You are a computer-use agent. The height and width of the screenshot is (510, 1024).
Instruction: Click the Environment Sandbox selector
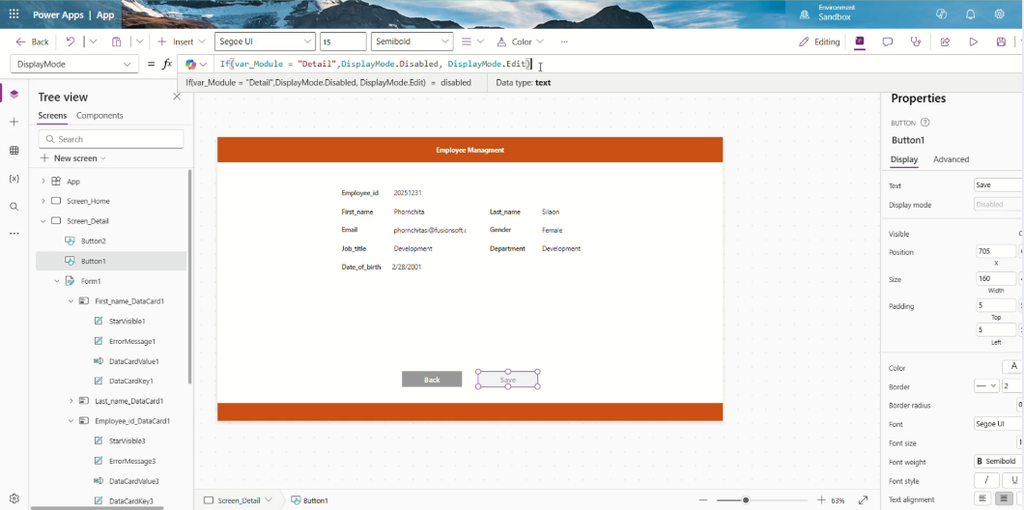tap(827, 13)
